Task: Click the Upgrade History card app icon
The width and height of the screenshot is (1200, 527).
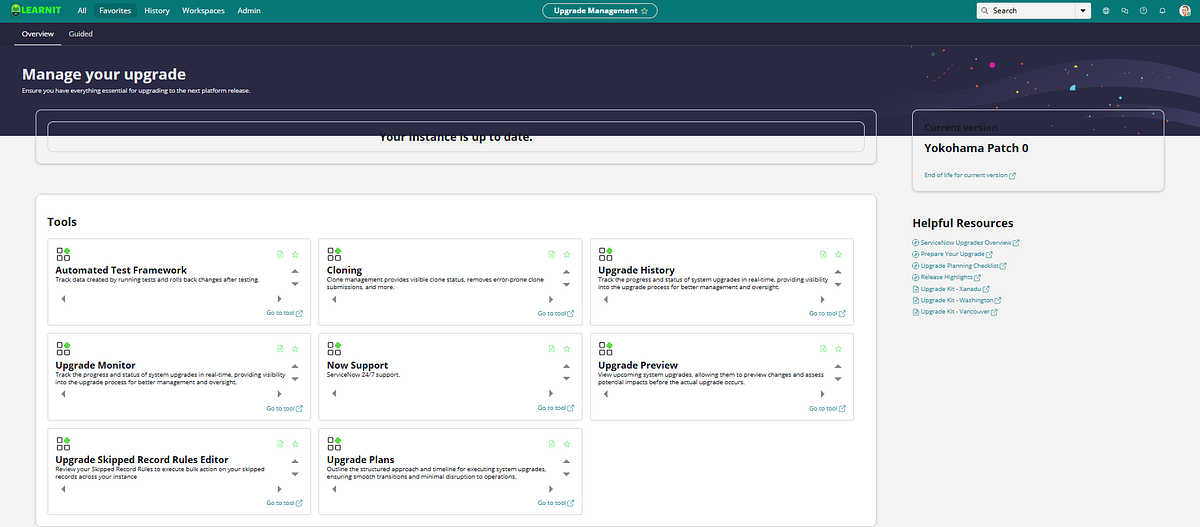Action: 606,254
